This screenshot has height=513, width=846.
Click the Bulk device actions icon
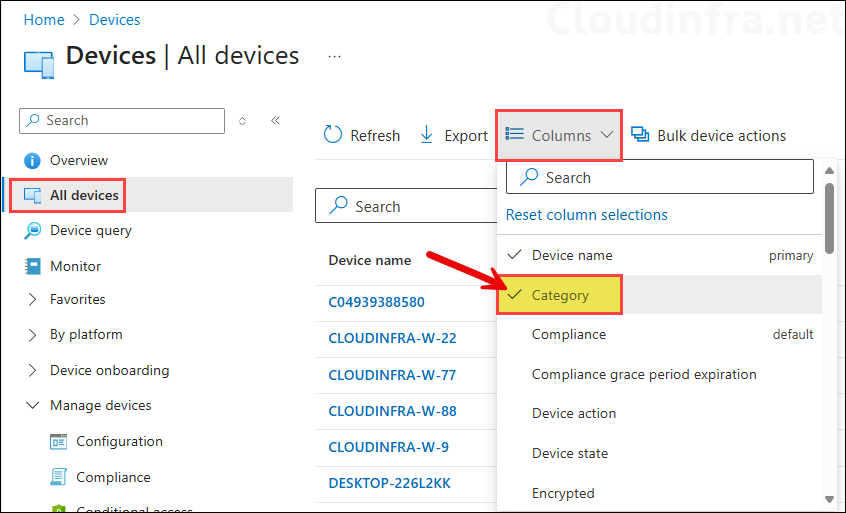640,136
